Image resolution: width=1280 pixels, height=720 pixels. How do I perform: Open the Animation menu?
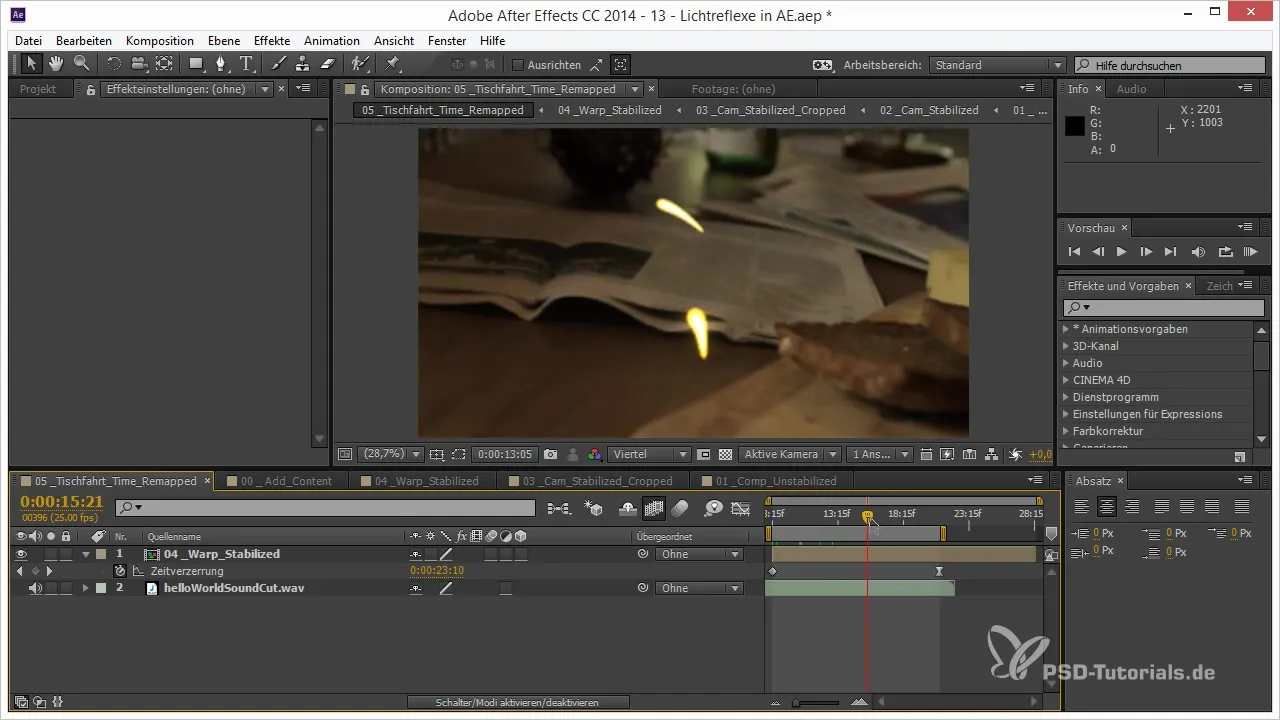[332, 41]
